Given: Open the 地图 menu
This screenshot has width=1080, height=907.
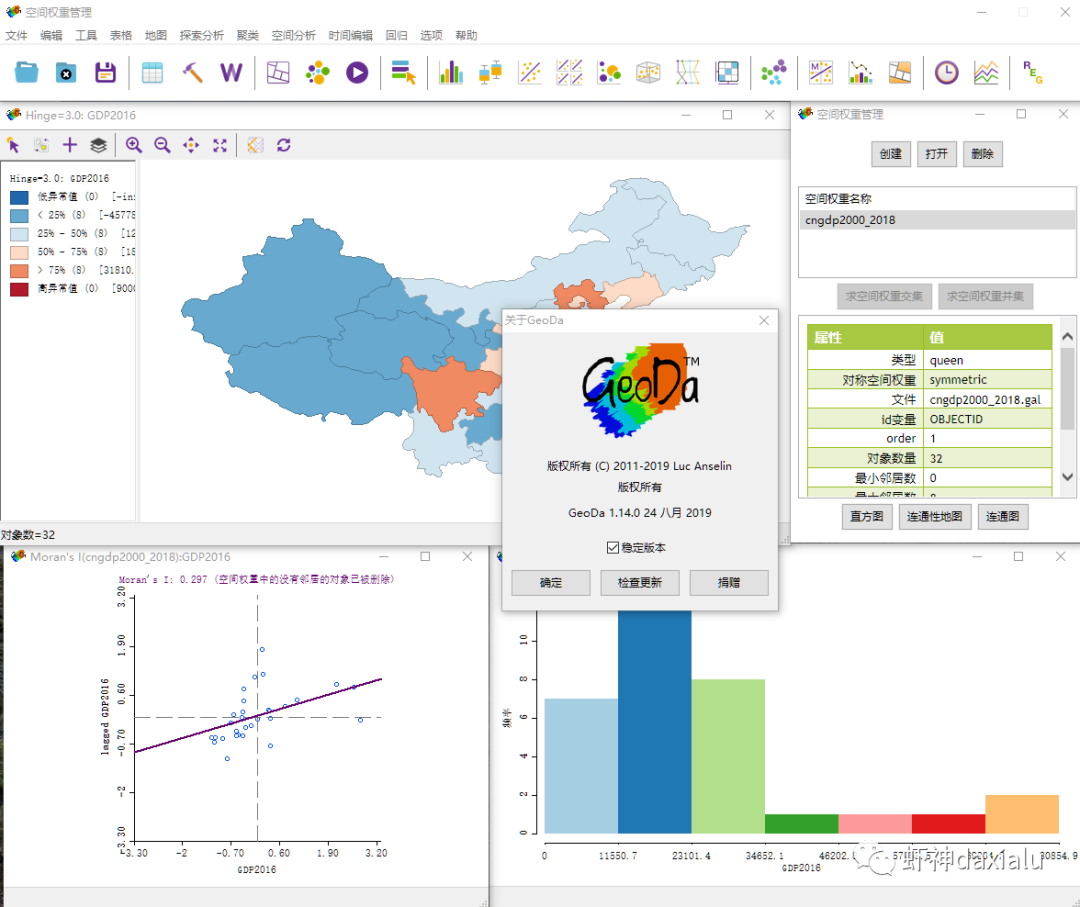Looking at the screenshot, I should (156, 35).
